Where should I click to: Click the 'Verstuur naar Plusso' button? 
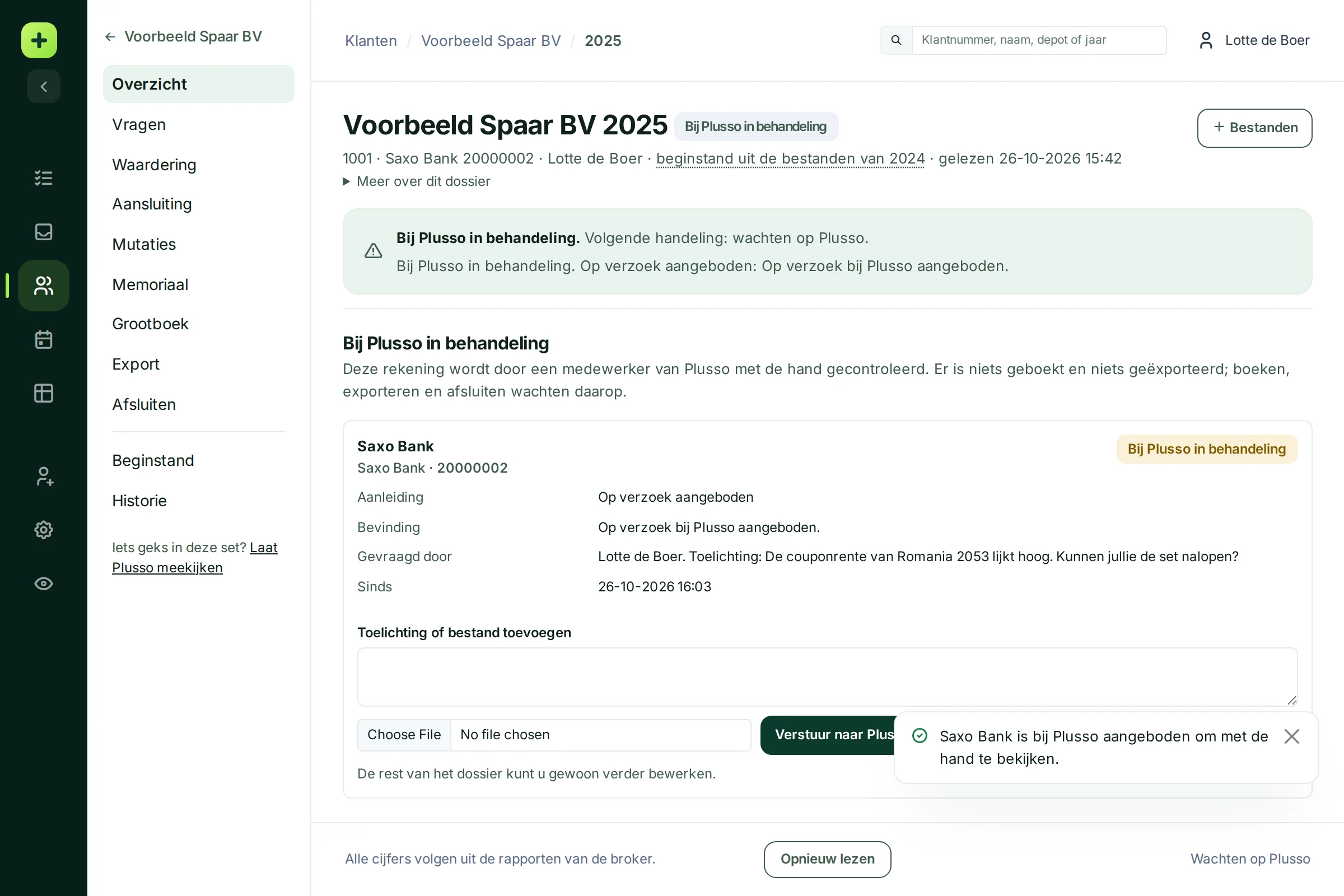828,735
